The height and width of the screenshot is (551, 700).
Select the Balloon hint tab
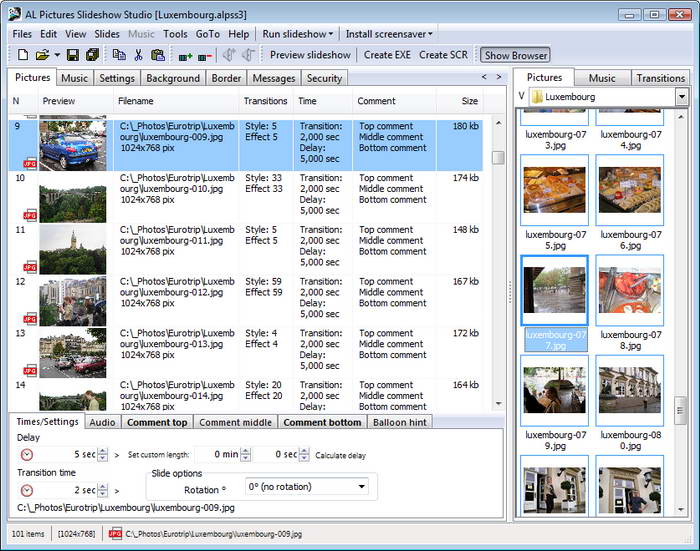coord(400,422)
